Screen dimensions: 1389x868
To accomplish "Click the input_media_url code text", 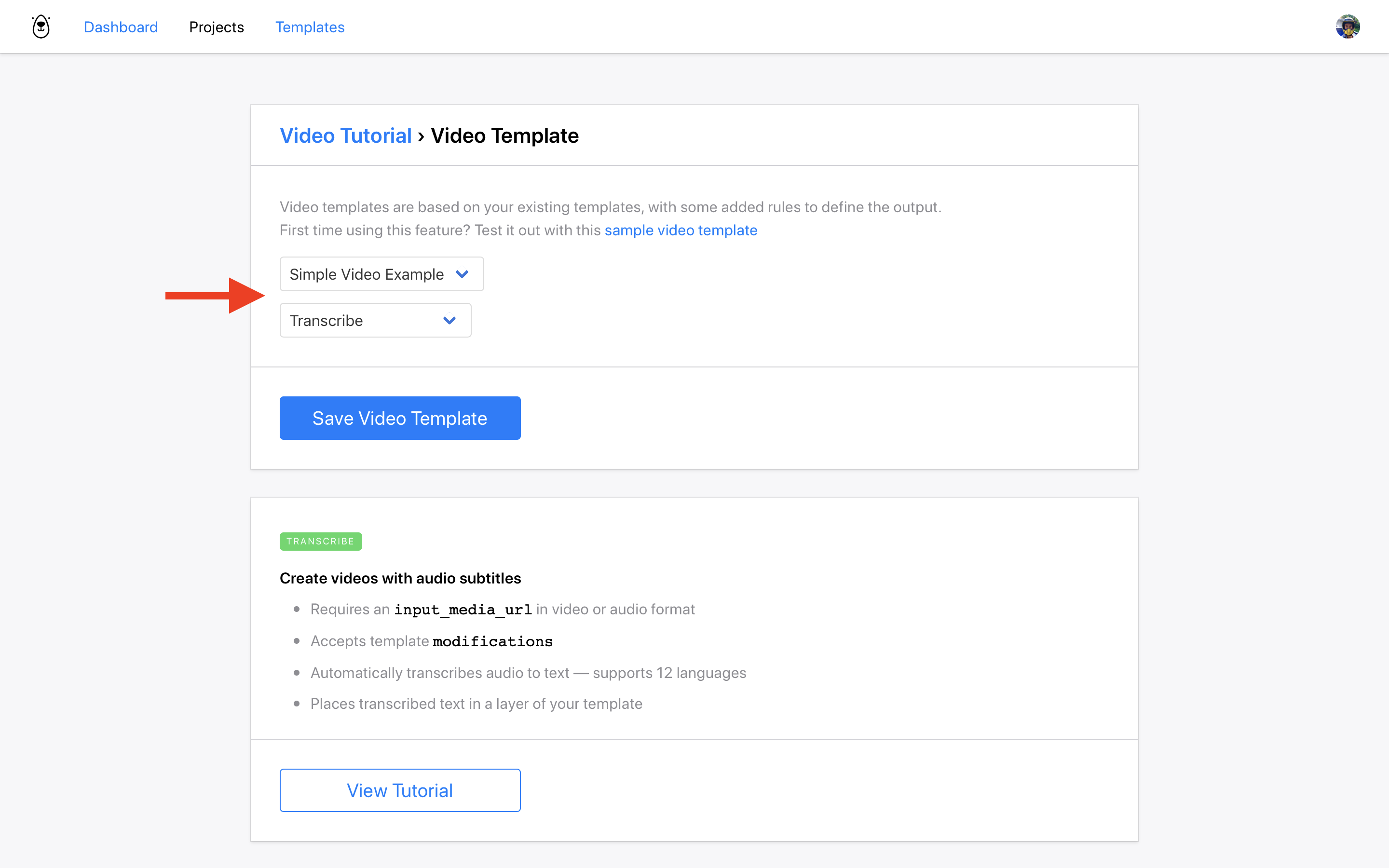I will coord(463,610).
